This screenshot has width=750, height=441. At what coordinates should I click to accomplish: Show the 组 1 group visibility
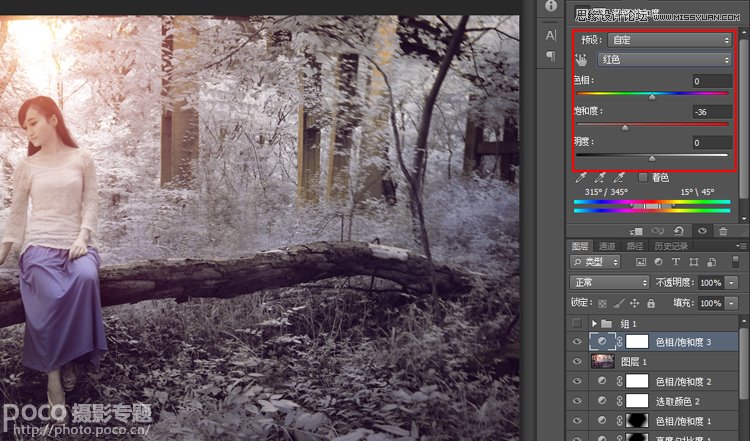576,323
